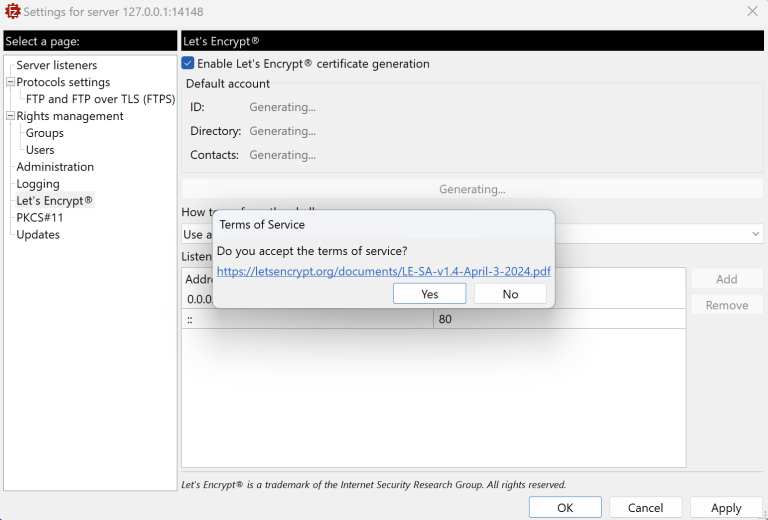
Task: Select the port 80 cell in :: row
Action: pyautogui.click(x=559, y=319)
